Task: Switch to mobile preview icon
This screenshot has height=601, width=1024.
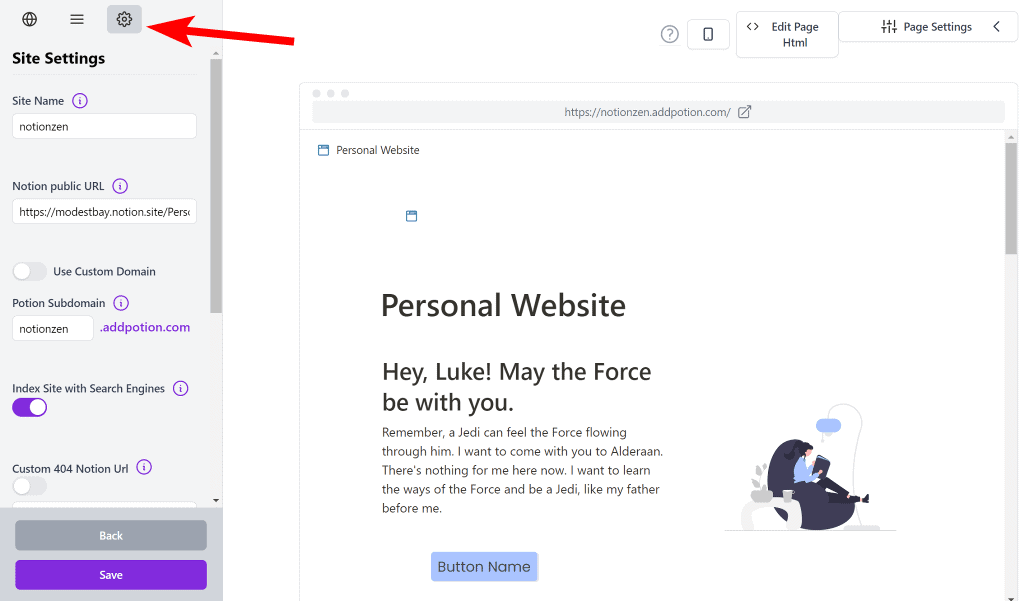Action: tap(708, 34)
